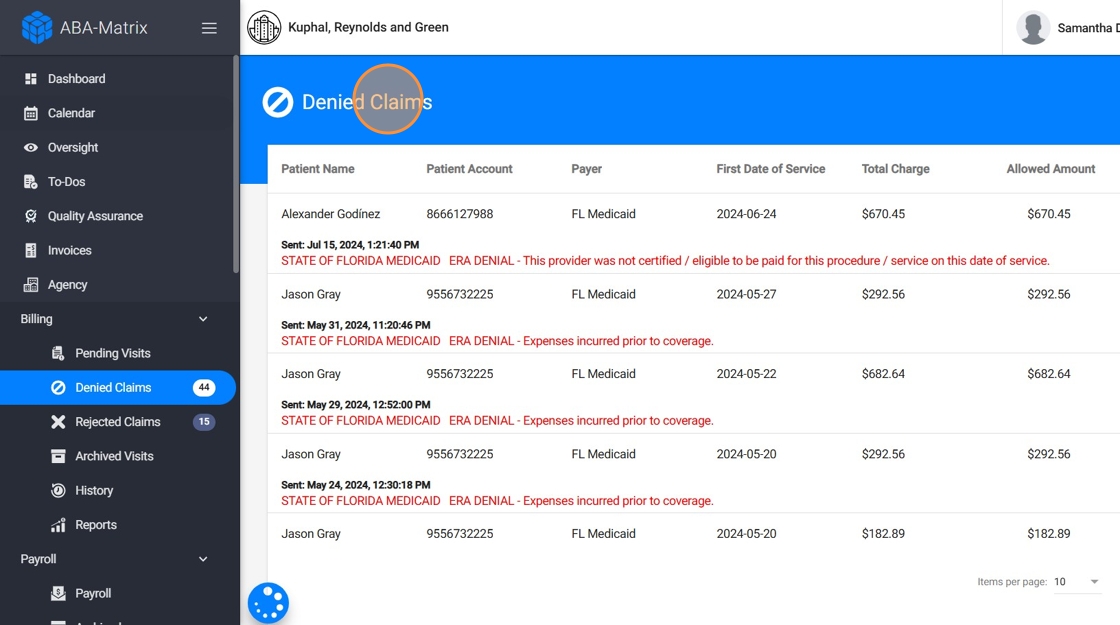
Task: Open Dashboard via its grid icon
Action: coord(31,79)
